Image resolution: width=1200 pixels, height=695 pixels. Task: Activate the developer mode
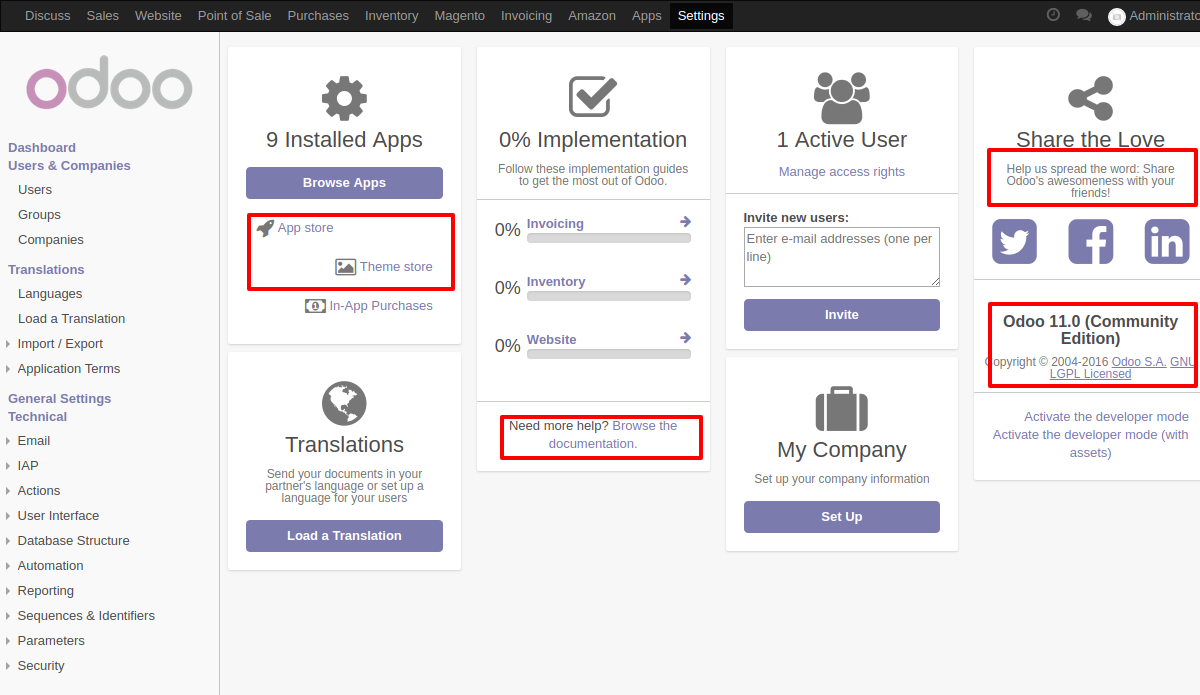click(1106, 417)
